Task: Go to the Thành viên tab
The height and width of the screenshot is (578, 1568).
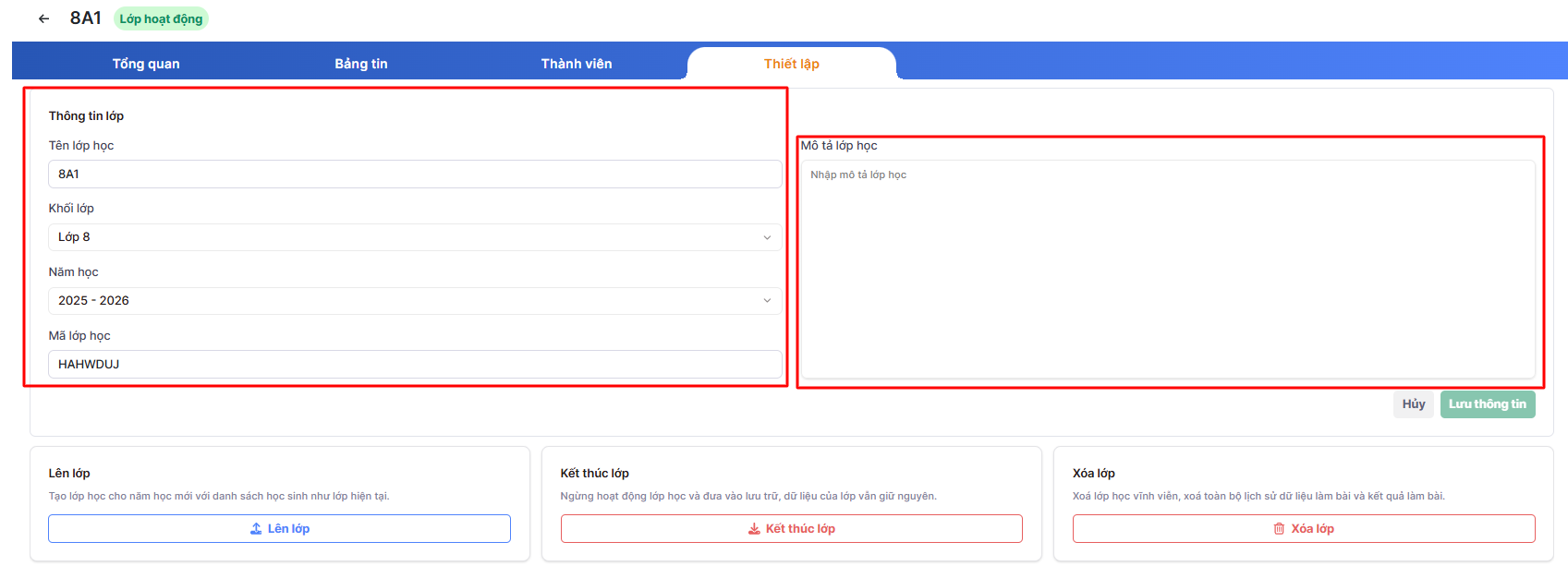Action: pos(576,64)
